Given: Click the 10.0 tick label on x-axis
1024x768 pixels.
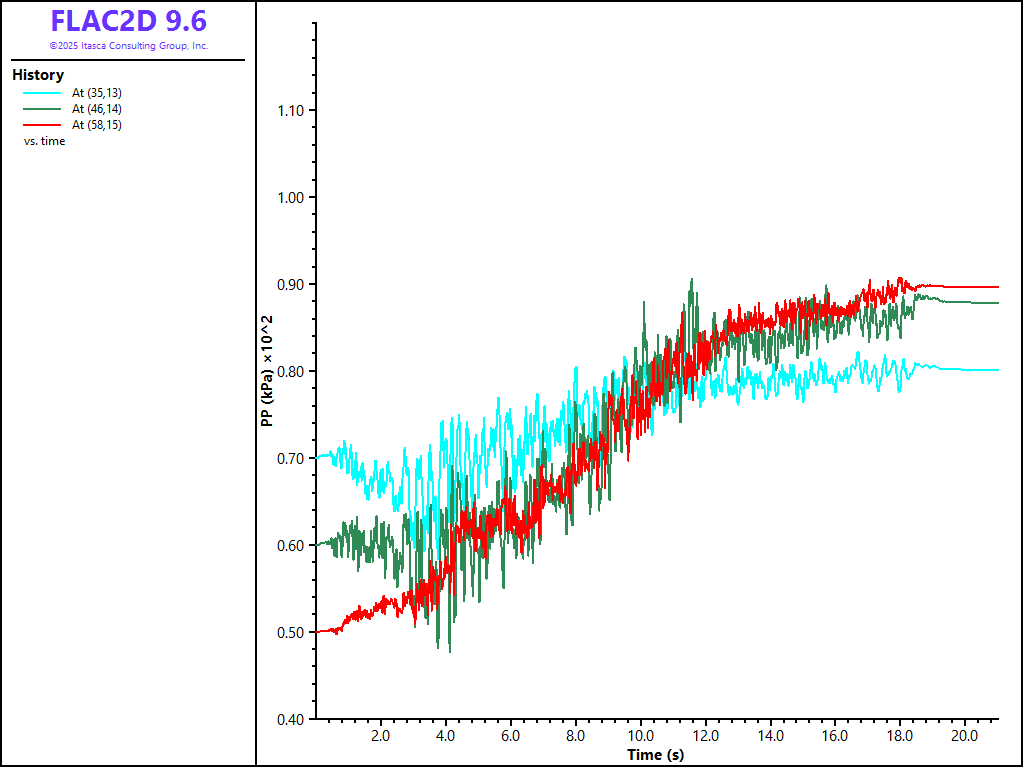Looking at the screenshot, I should 640,735.
